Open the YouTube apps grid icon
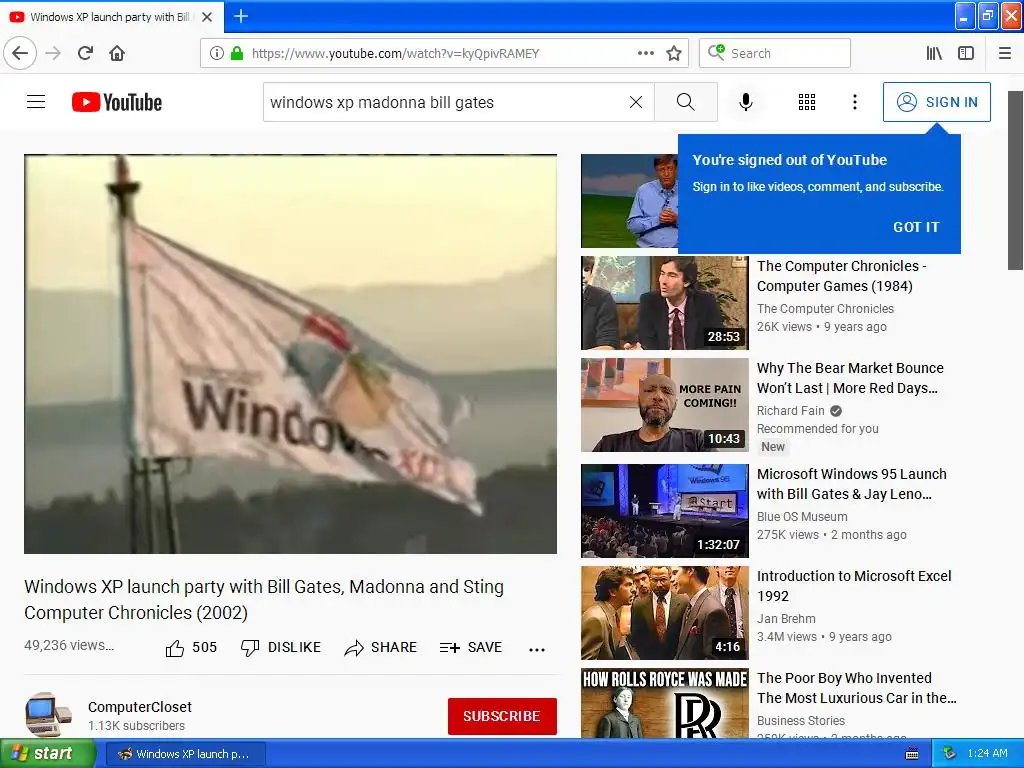The height and width of the screenshot is (768, 1024). click(807, 102)
